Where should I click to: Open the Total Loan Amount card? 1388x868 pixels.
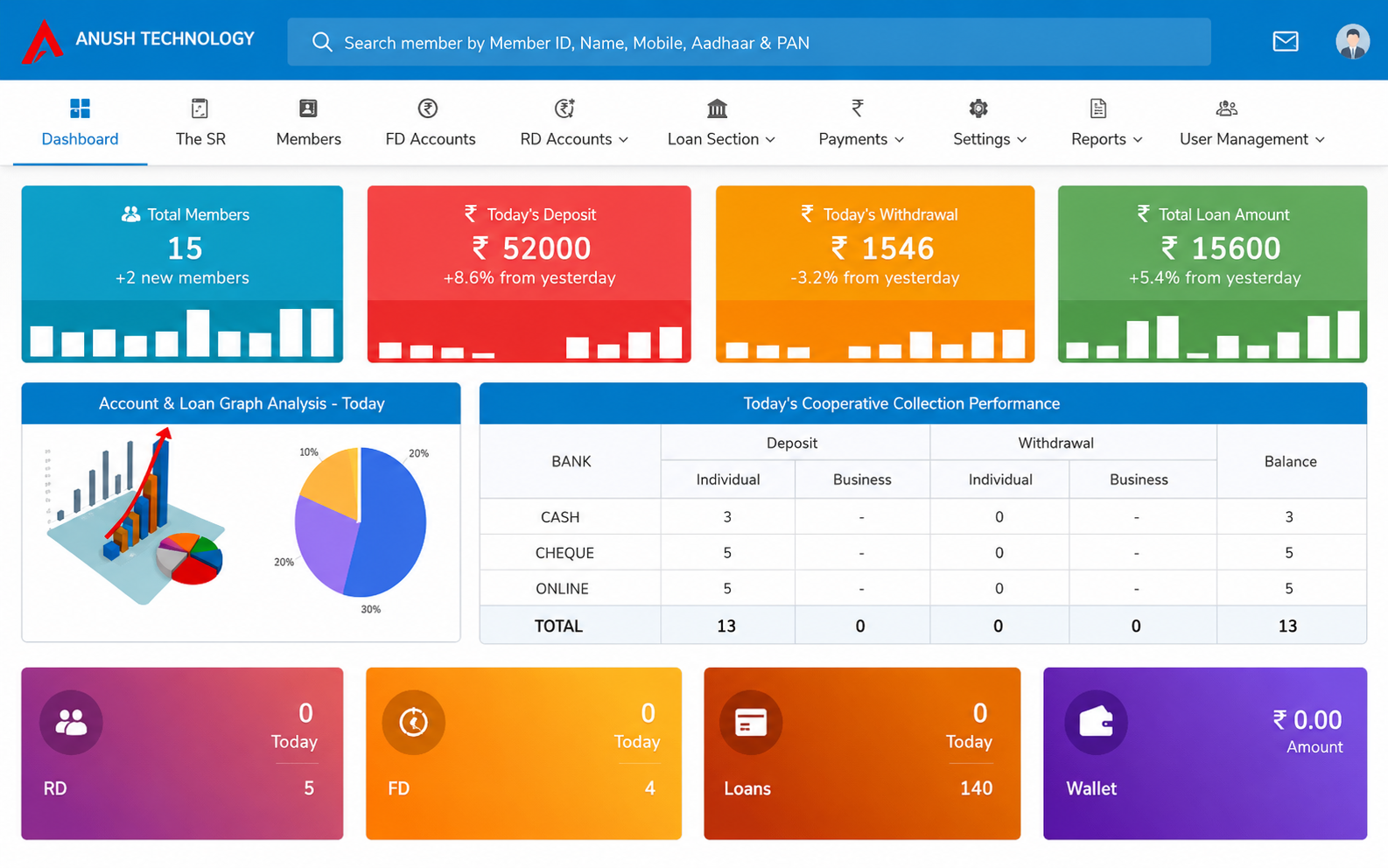[1212, 274]
